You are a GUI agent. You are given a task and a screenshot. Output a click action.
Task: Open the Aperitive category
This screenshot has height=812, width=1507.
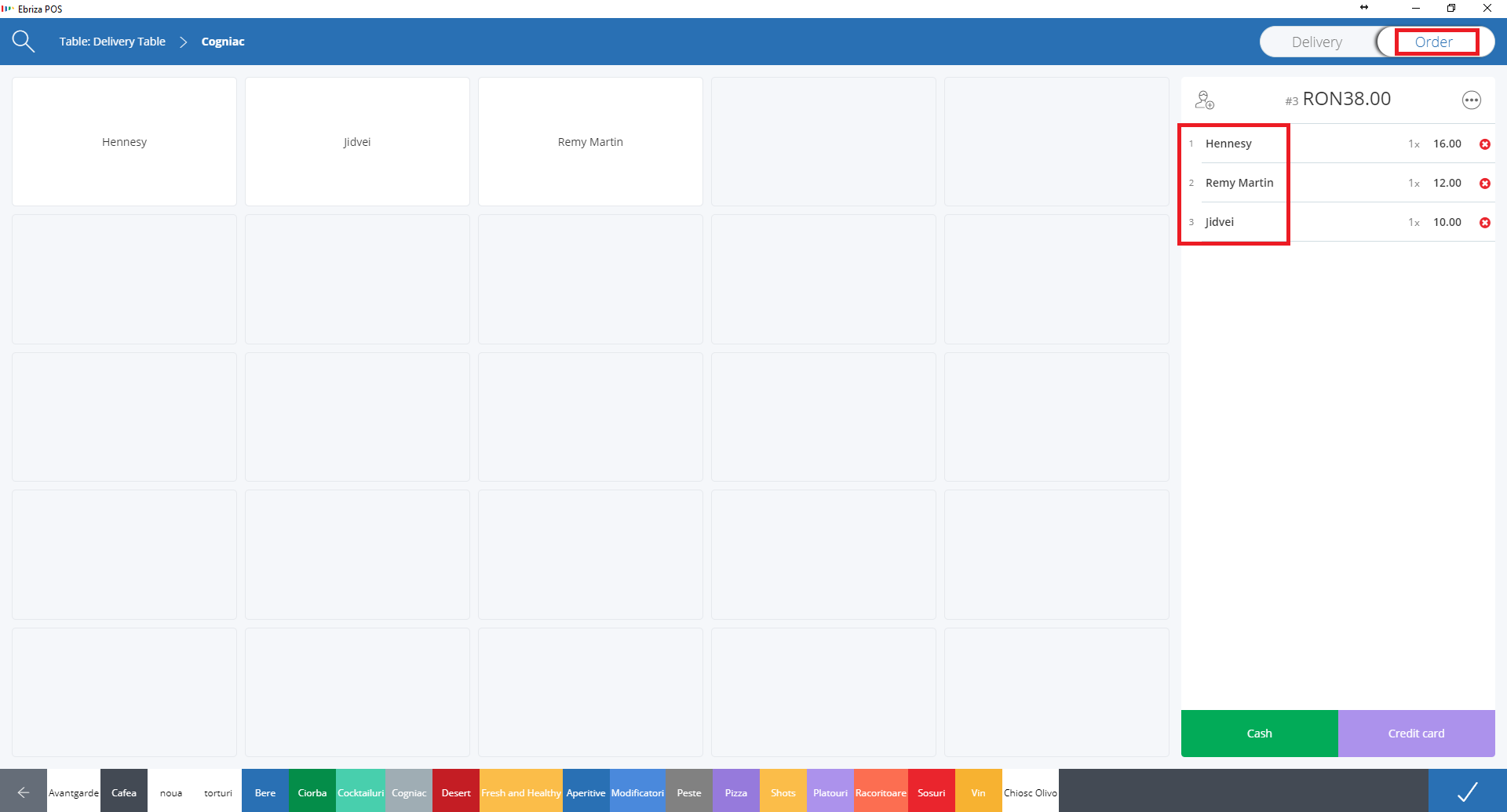pos(586,792)
